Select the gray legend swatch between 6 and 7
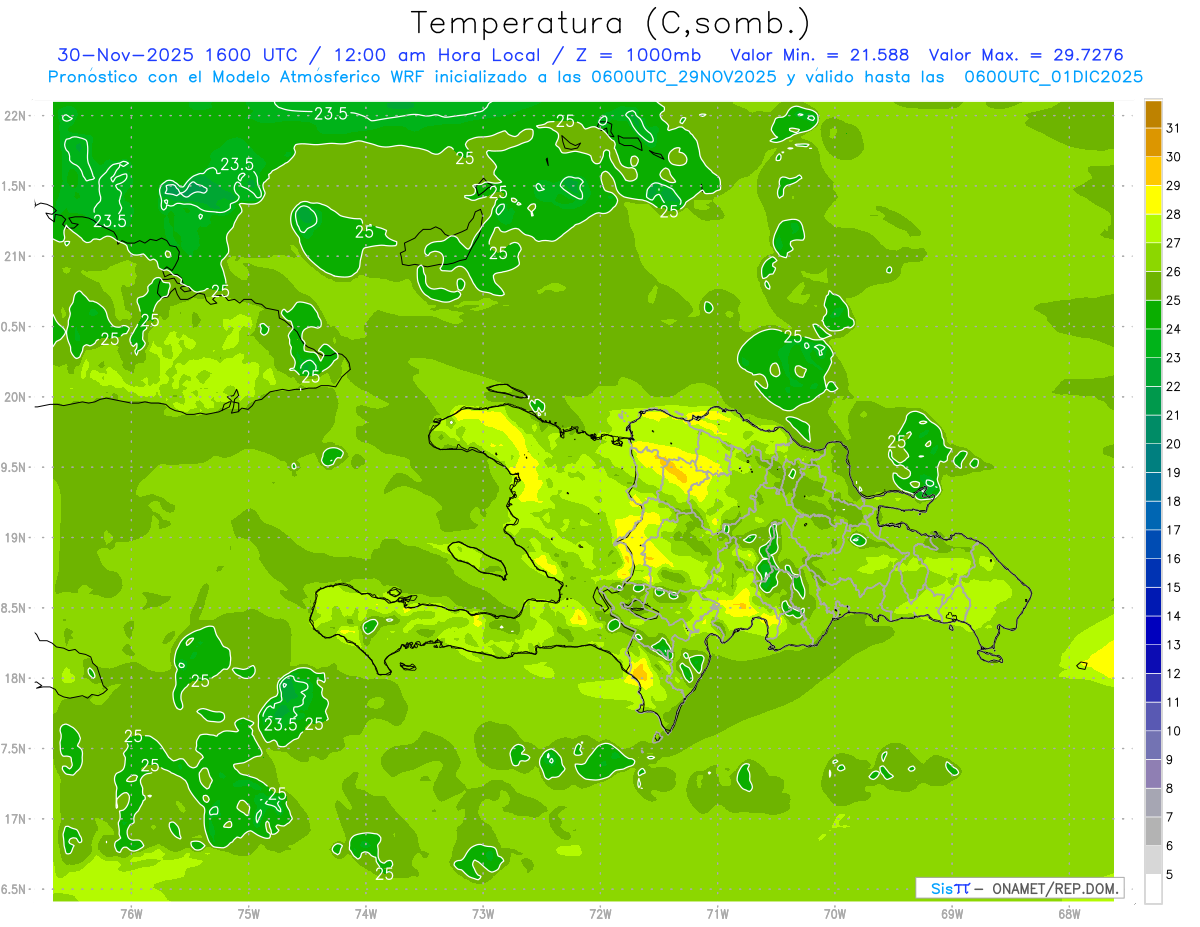Image resolution: width=1200 pixels, height=927 pixels. click(1153, 831)
